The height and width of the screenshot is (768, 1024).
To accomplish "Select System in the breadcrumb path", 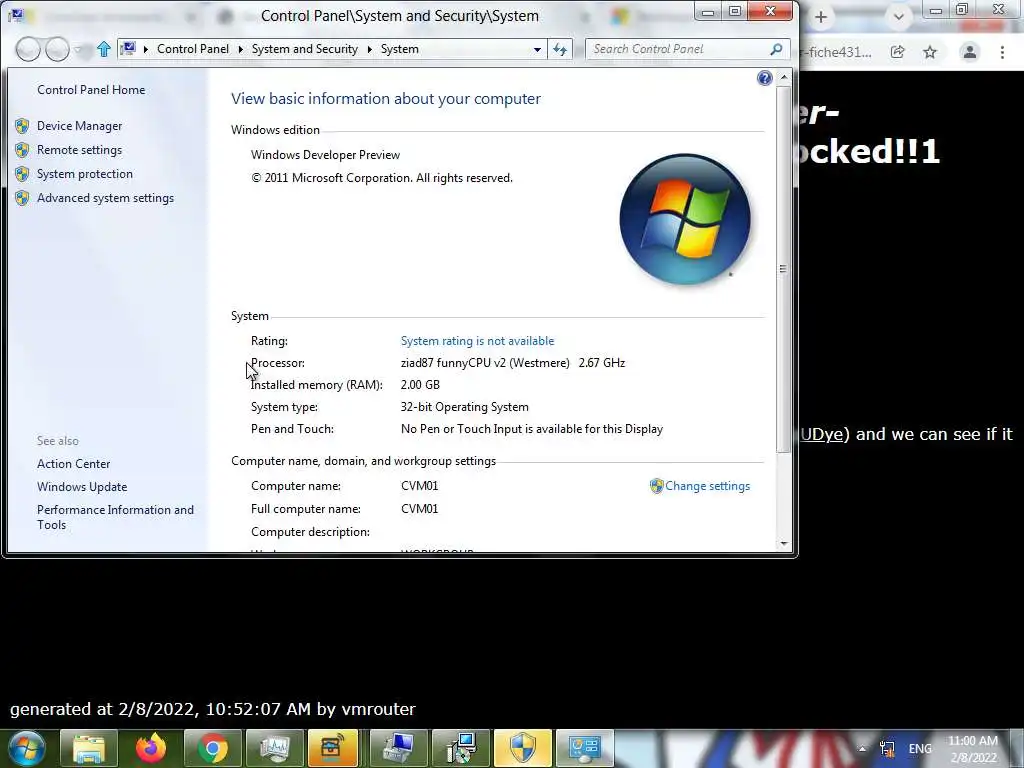I will coord(400,49).
